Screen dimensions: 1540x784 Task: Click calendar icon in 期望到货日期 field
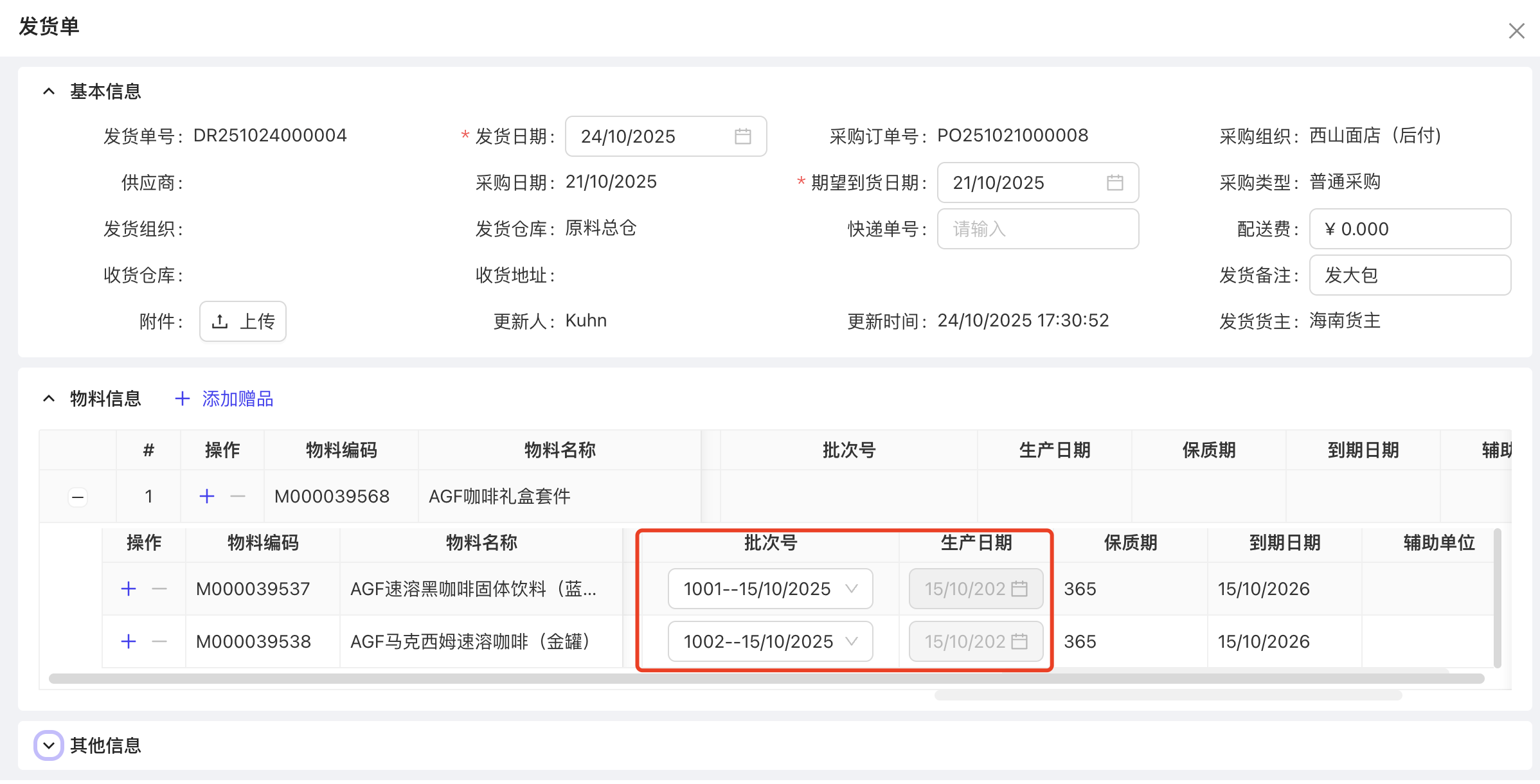(1115, 183)
